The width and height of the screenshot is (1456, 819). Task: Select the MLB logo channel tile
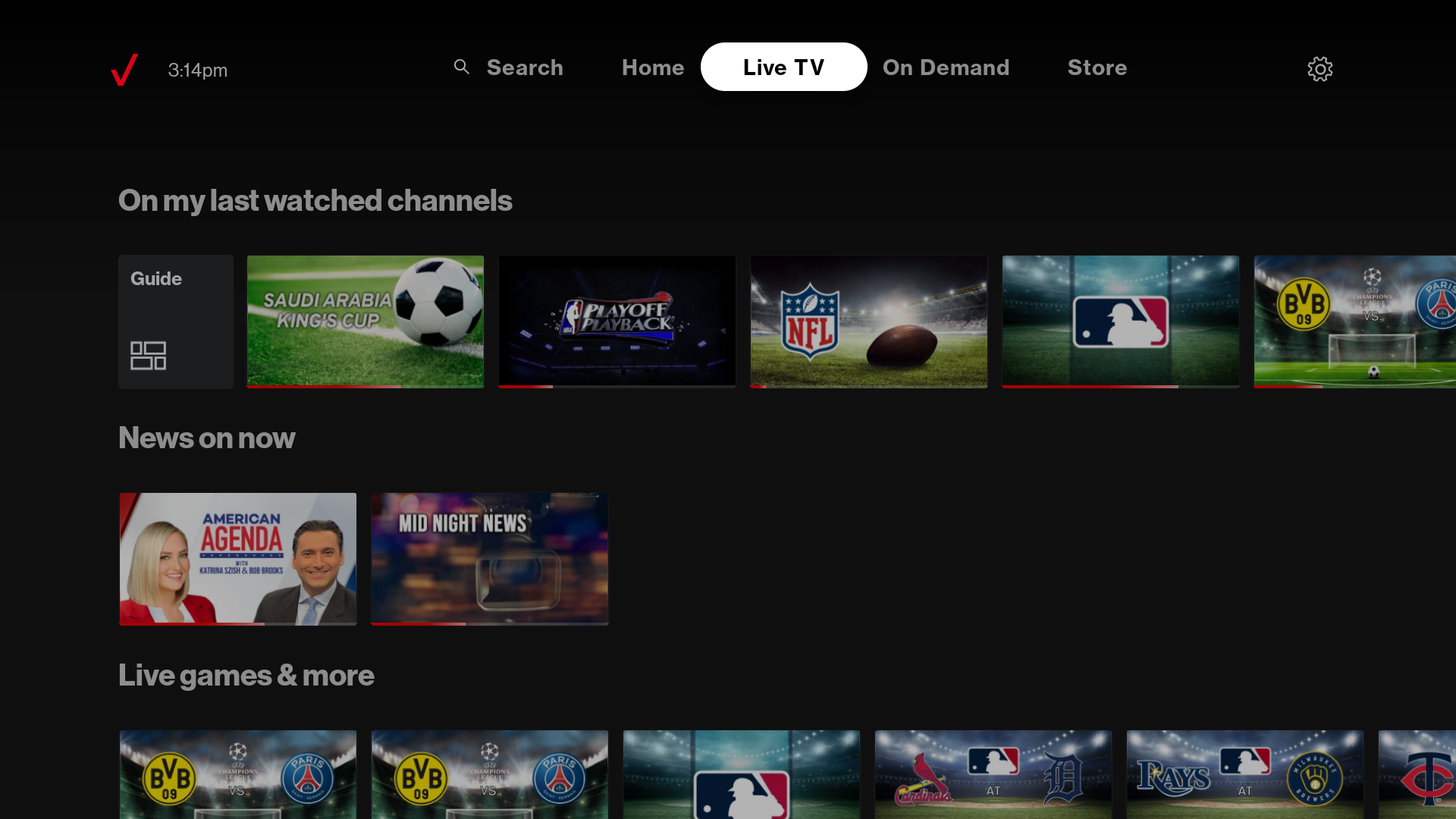tap(1120, 322)
